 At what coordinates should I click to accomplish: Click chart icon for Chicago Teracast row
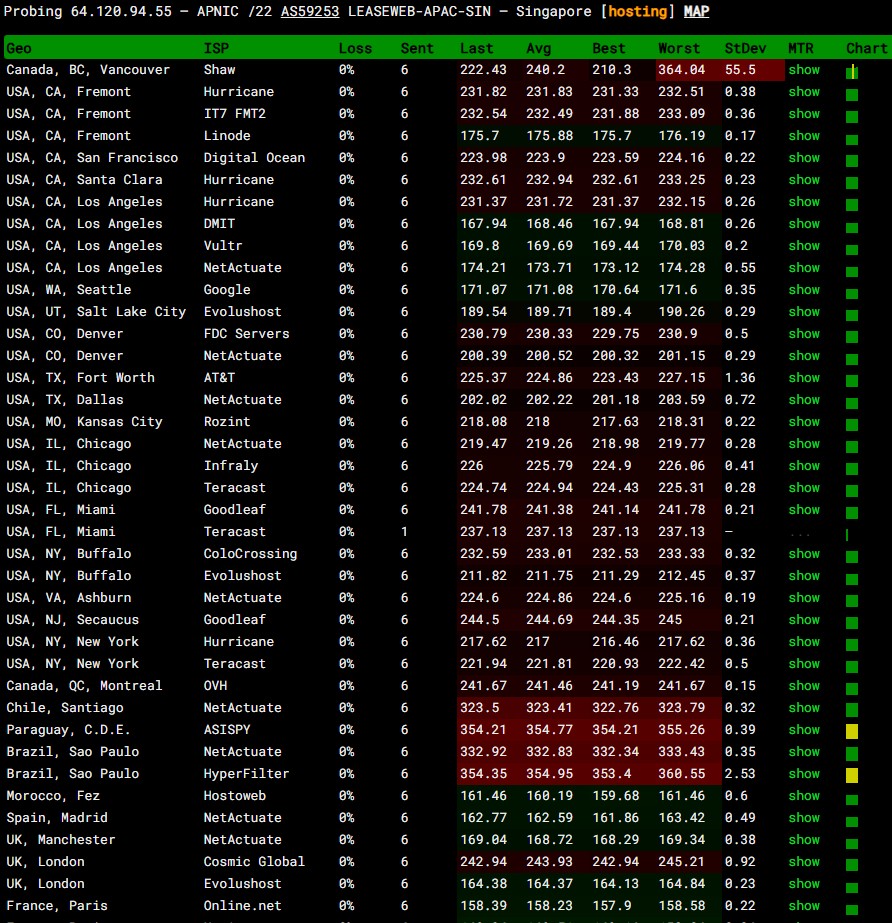(851, 491)
